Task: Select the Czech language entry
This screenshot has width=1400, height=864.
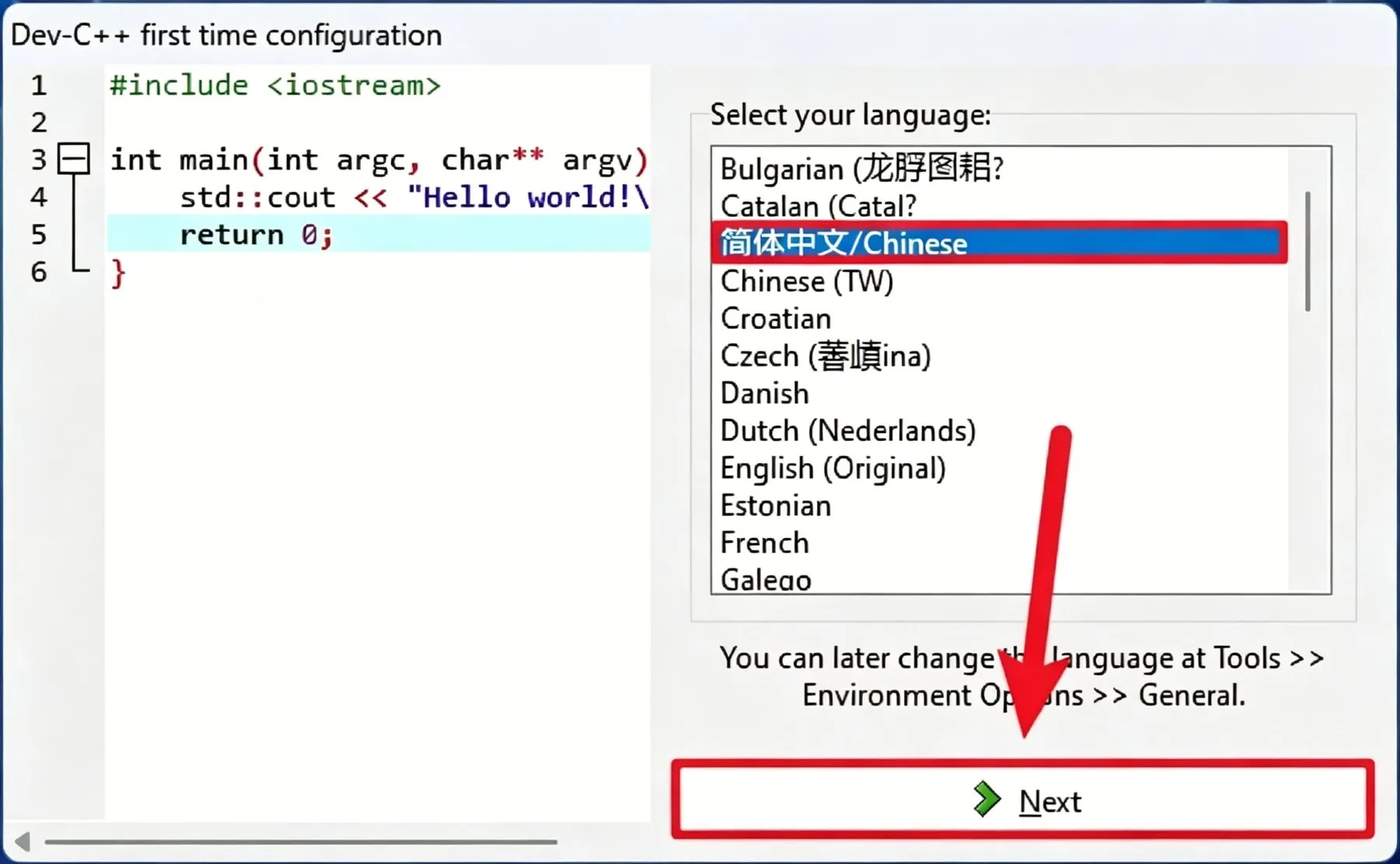Action: click(999, 355)
